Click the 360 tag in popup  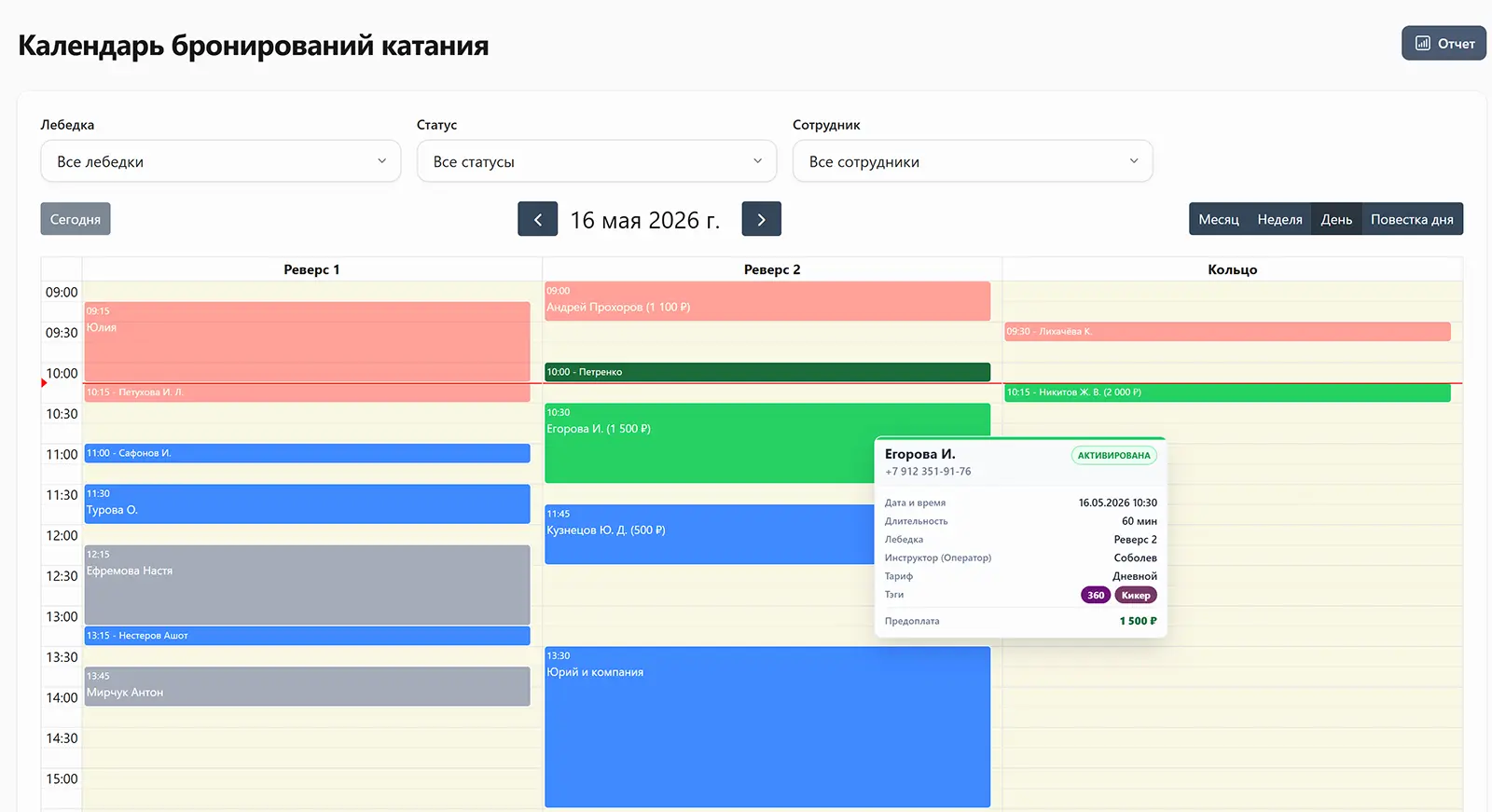[1096, 595]
